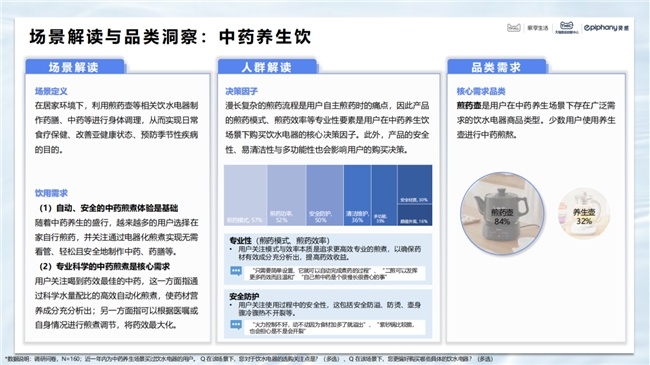Click the 养生壶 32% circular product image

[x=584, y=213]
